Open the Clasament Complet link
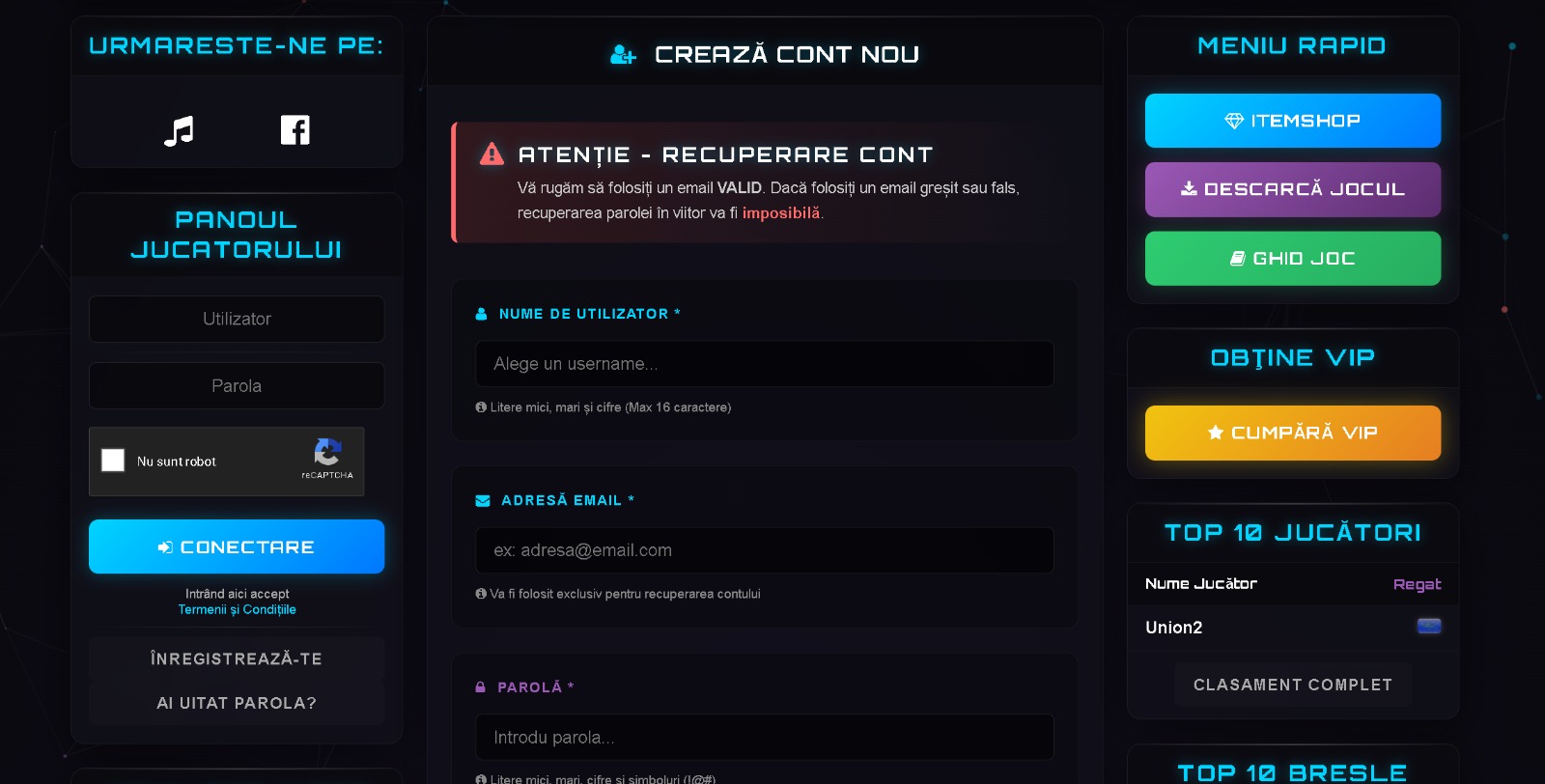 1293,685
